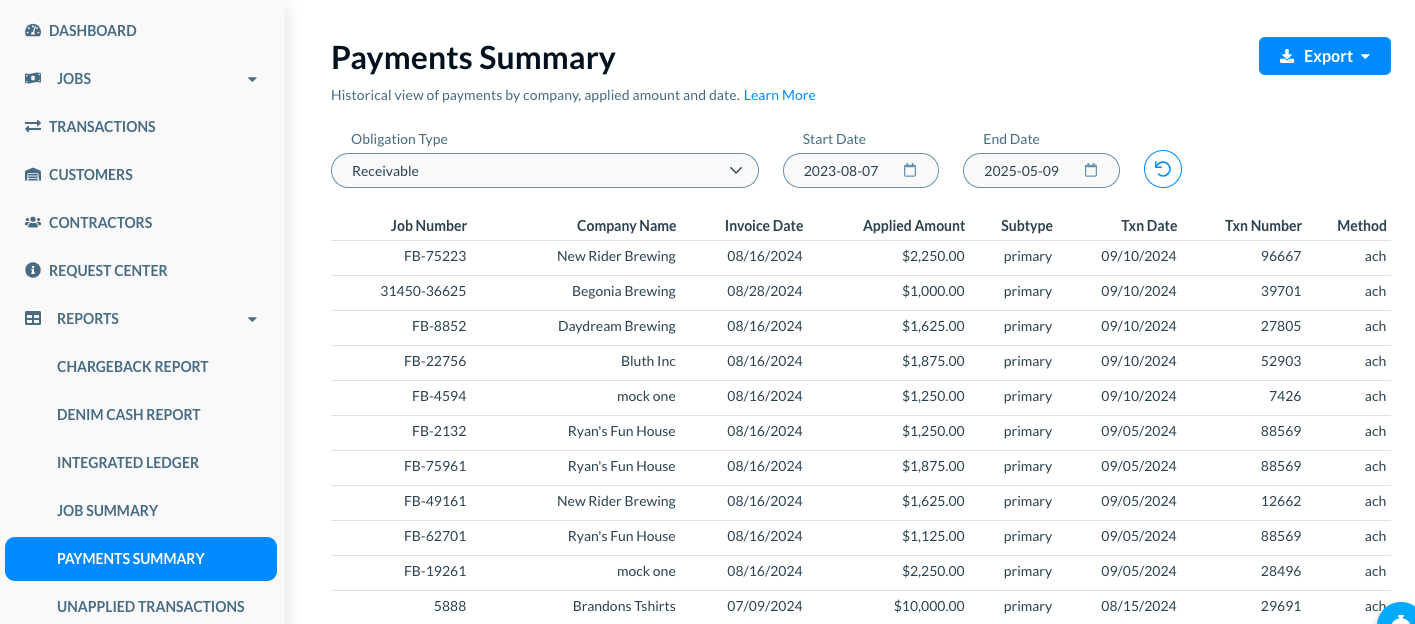
Task: Open the Obligation Type dropdown
Action: pyautogui.click(x=545, y=171)
